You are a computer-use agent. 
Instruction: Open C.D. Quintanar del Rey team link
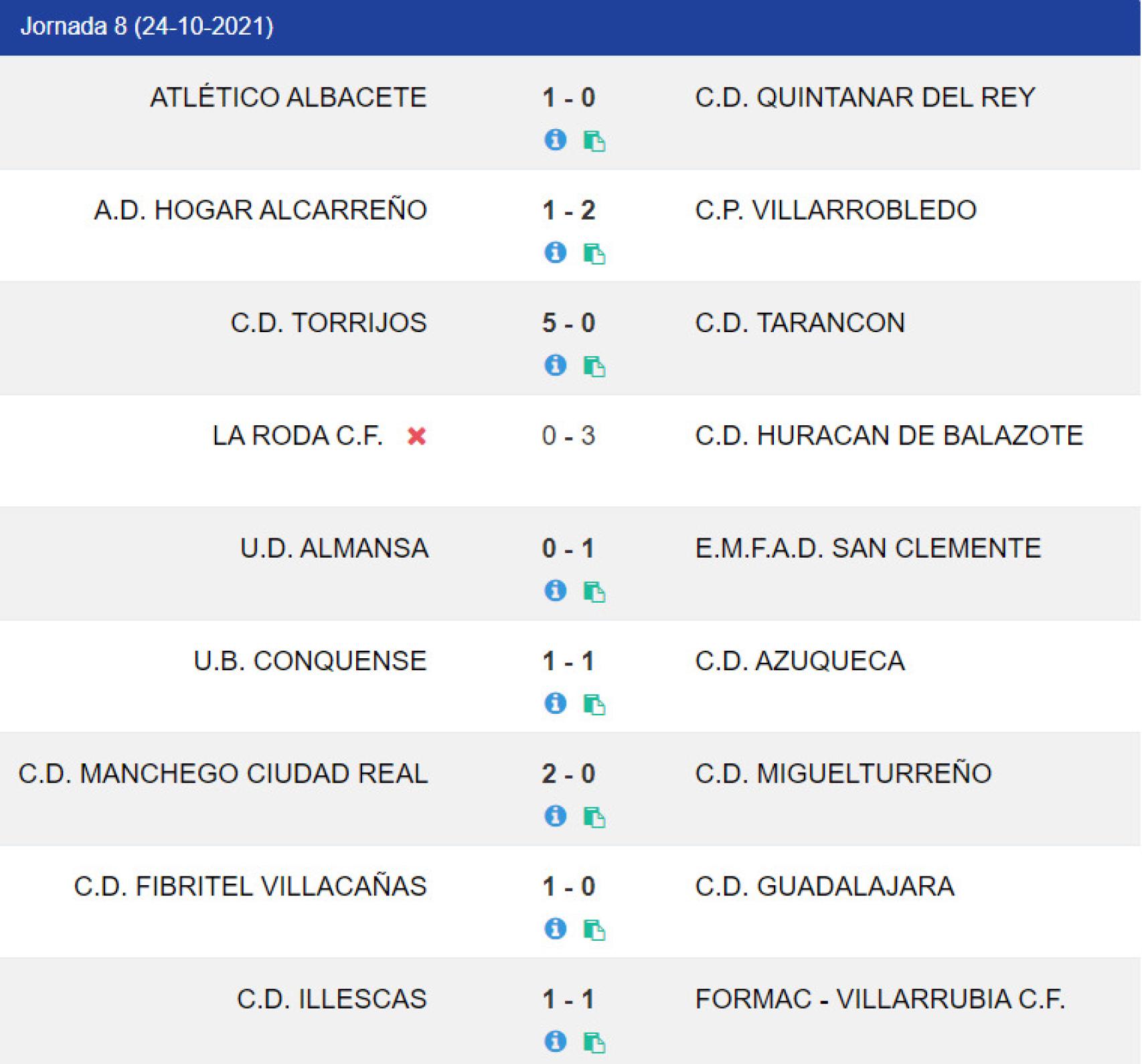point(865,98)
